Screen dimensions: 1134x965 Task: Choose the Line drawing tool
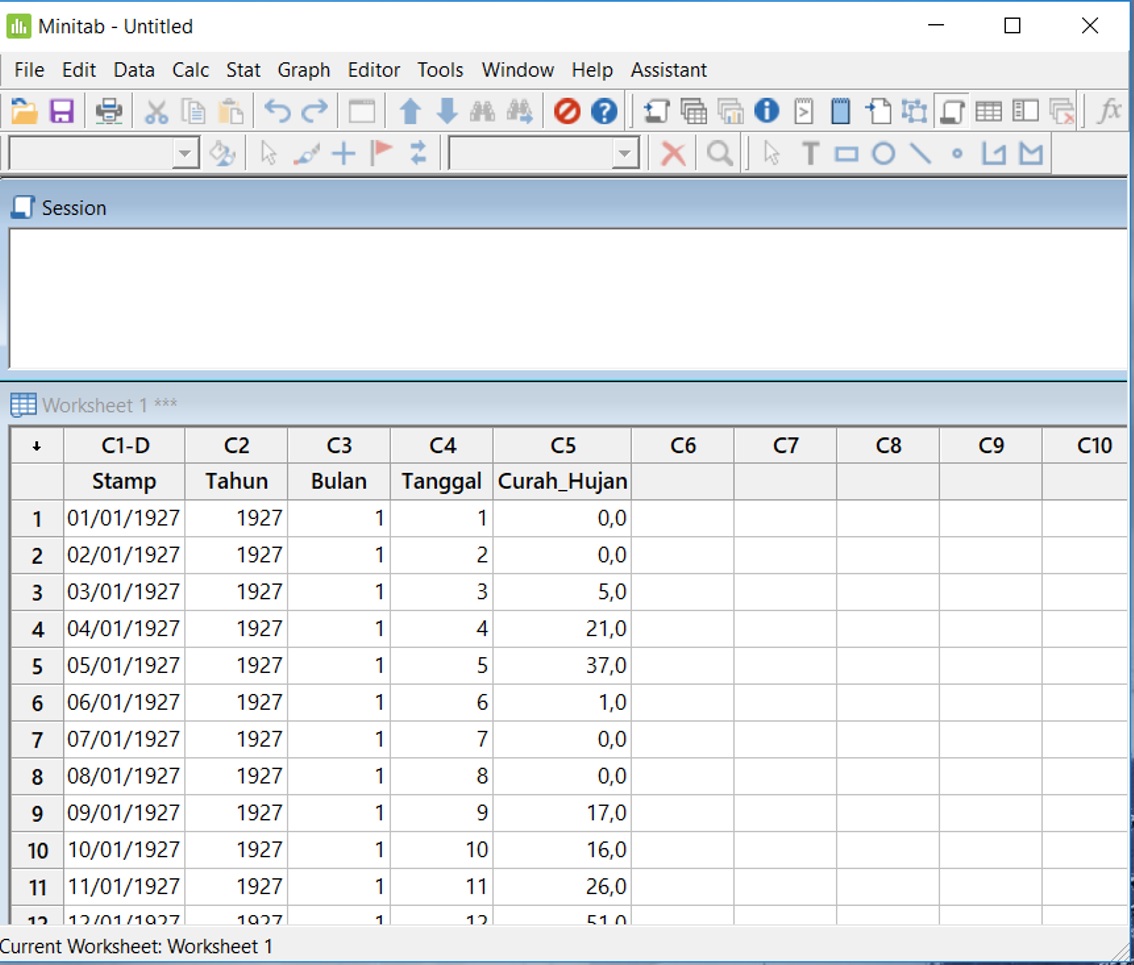921,153
